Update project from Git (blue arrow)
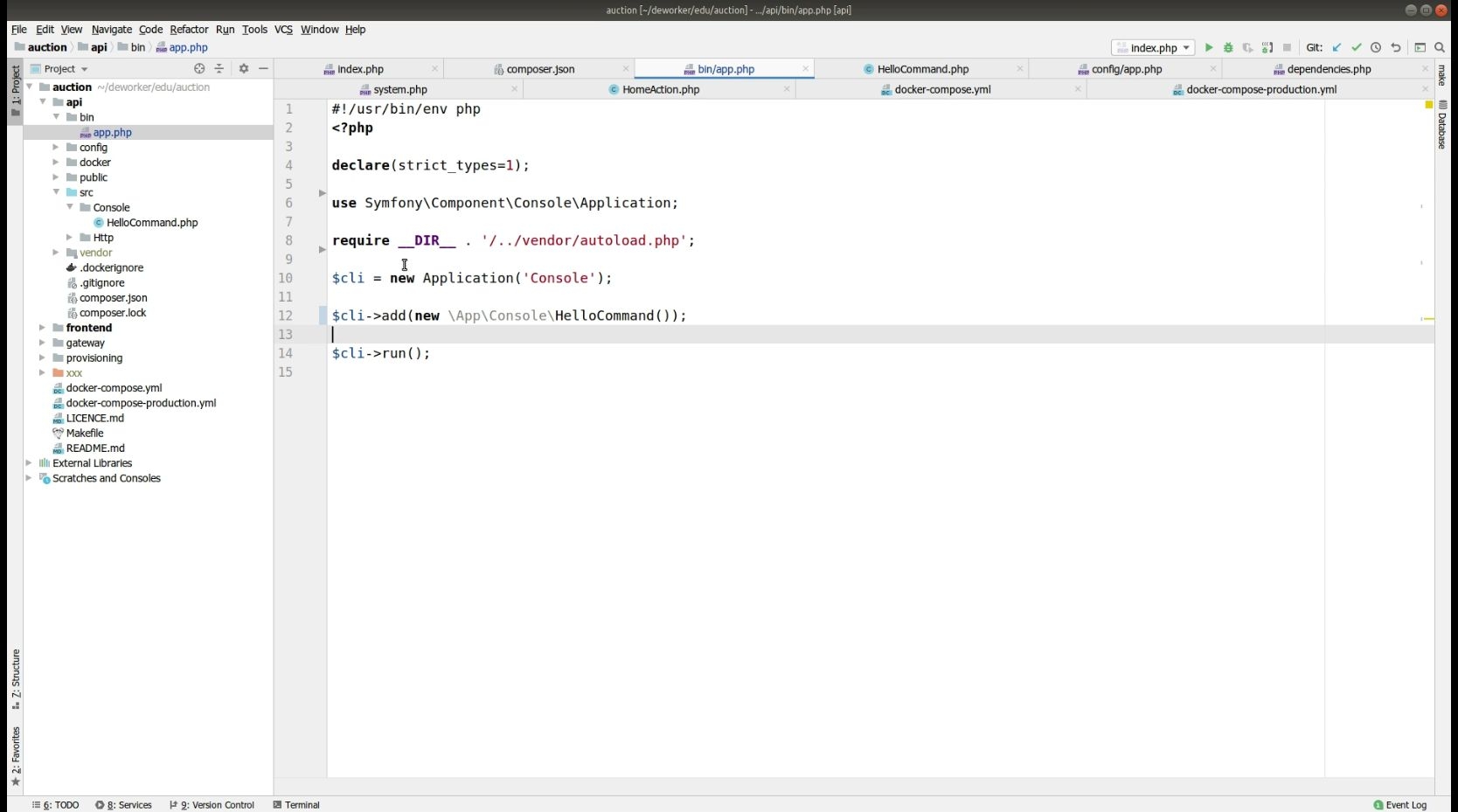This screenshot has height=812, width=1458. pos(1336,48)
